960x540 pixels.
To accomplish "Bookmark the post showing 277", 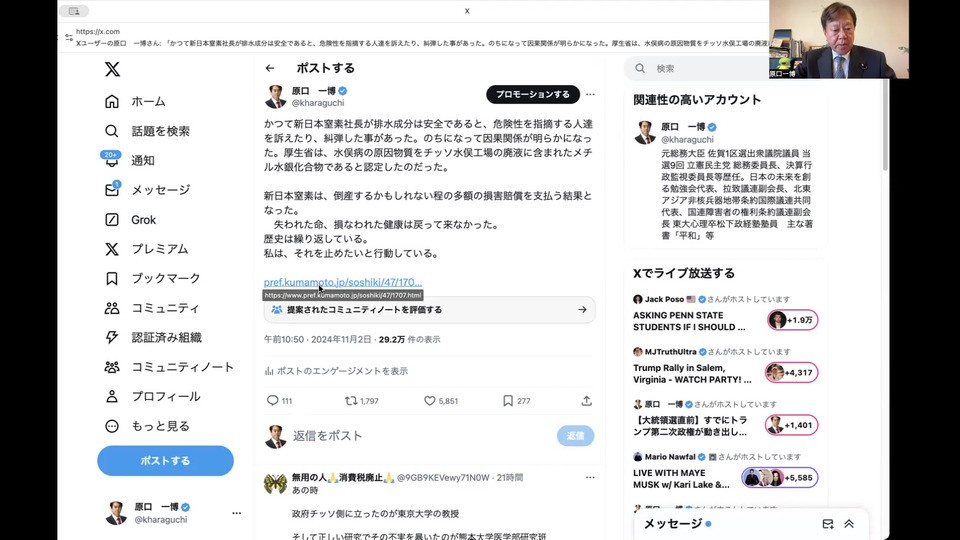I will 516,401.
